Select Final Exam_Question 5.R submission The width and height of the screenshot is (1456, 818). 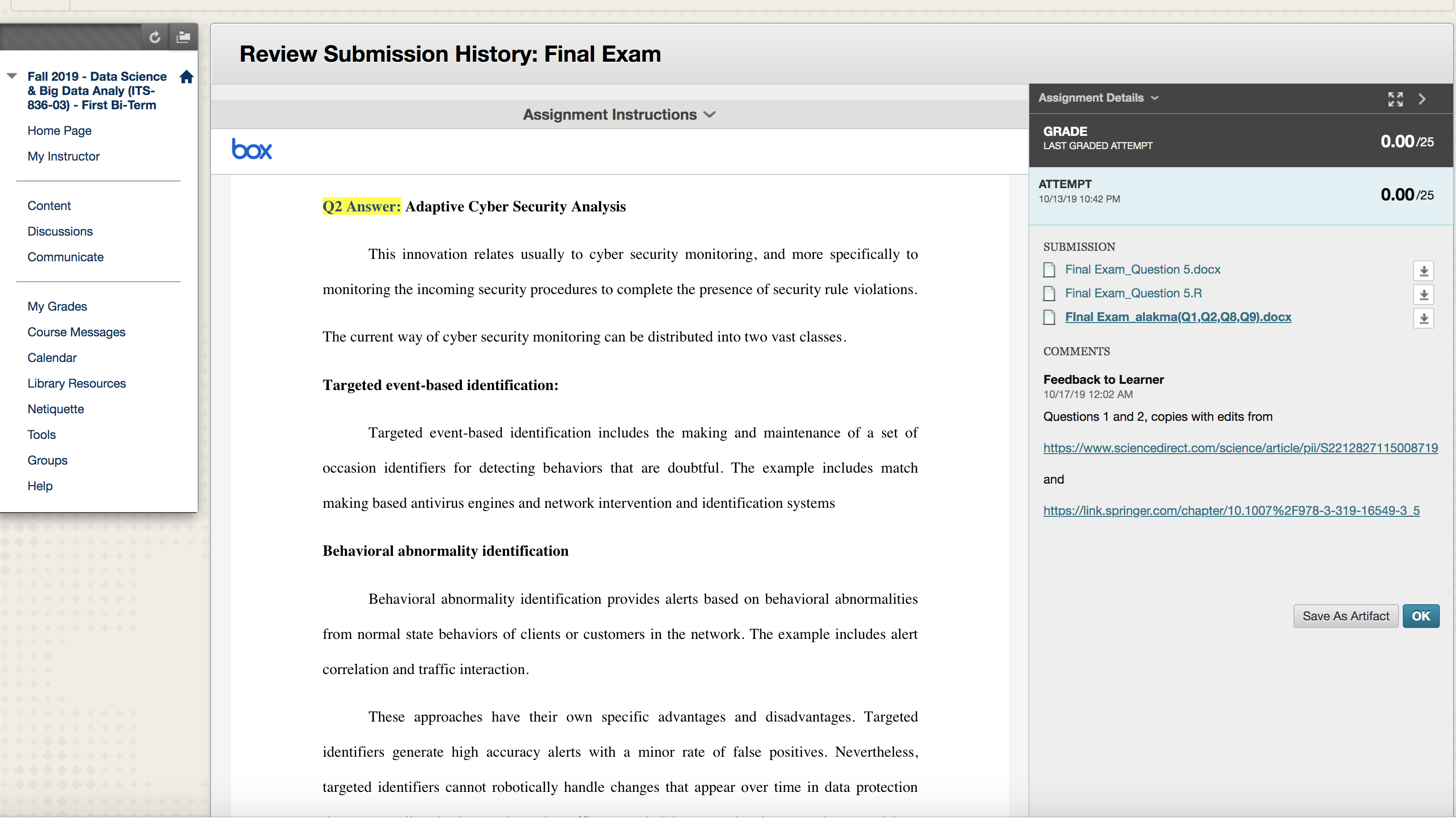pyautogui.click(x=1133, y=294)
